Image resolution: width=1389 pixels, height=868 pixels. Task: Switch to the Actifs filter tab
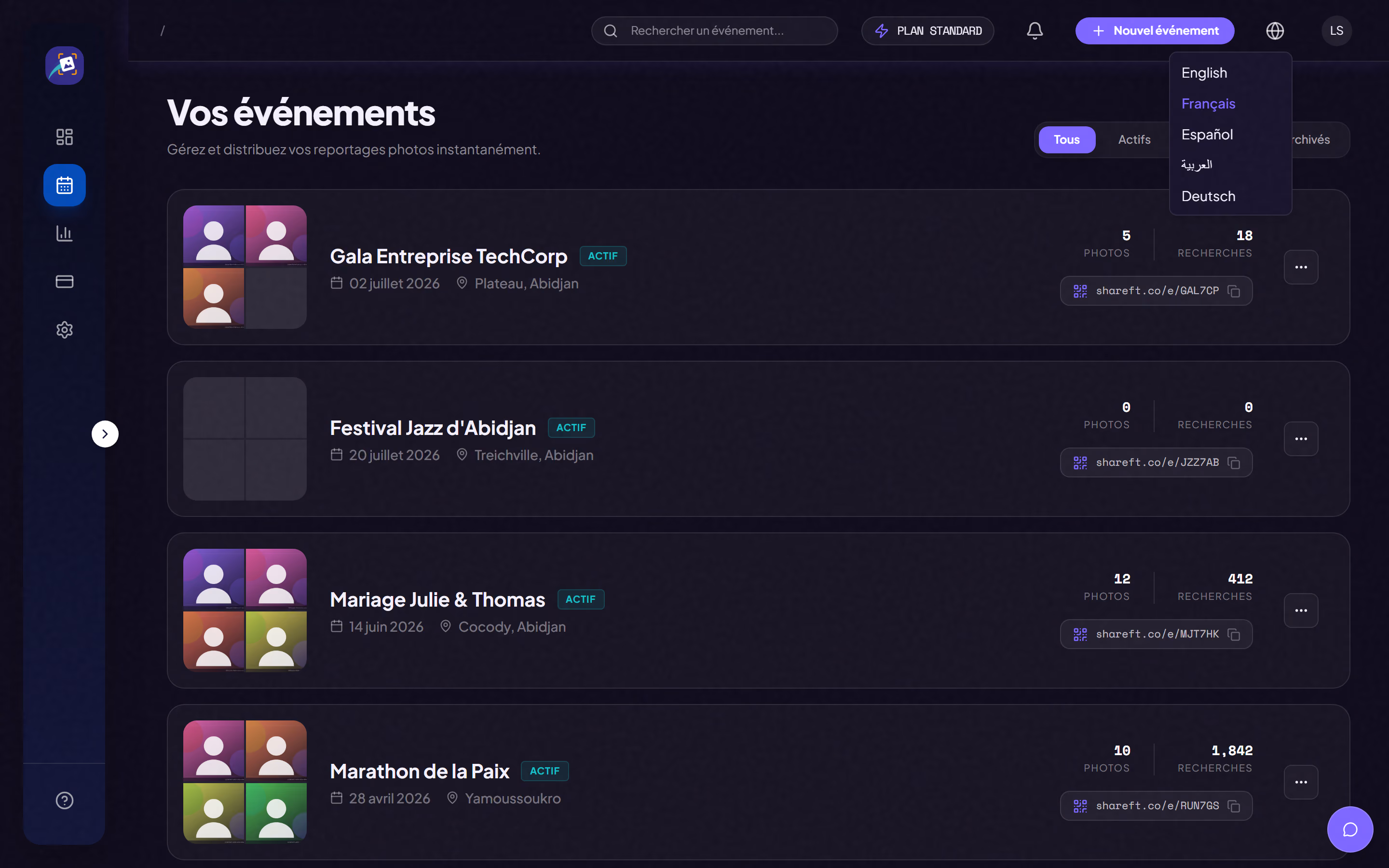(1133, 139)
